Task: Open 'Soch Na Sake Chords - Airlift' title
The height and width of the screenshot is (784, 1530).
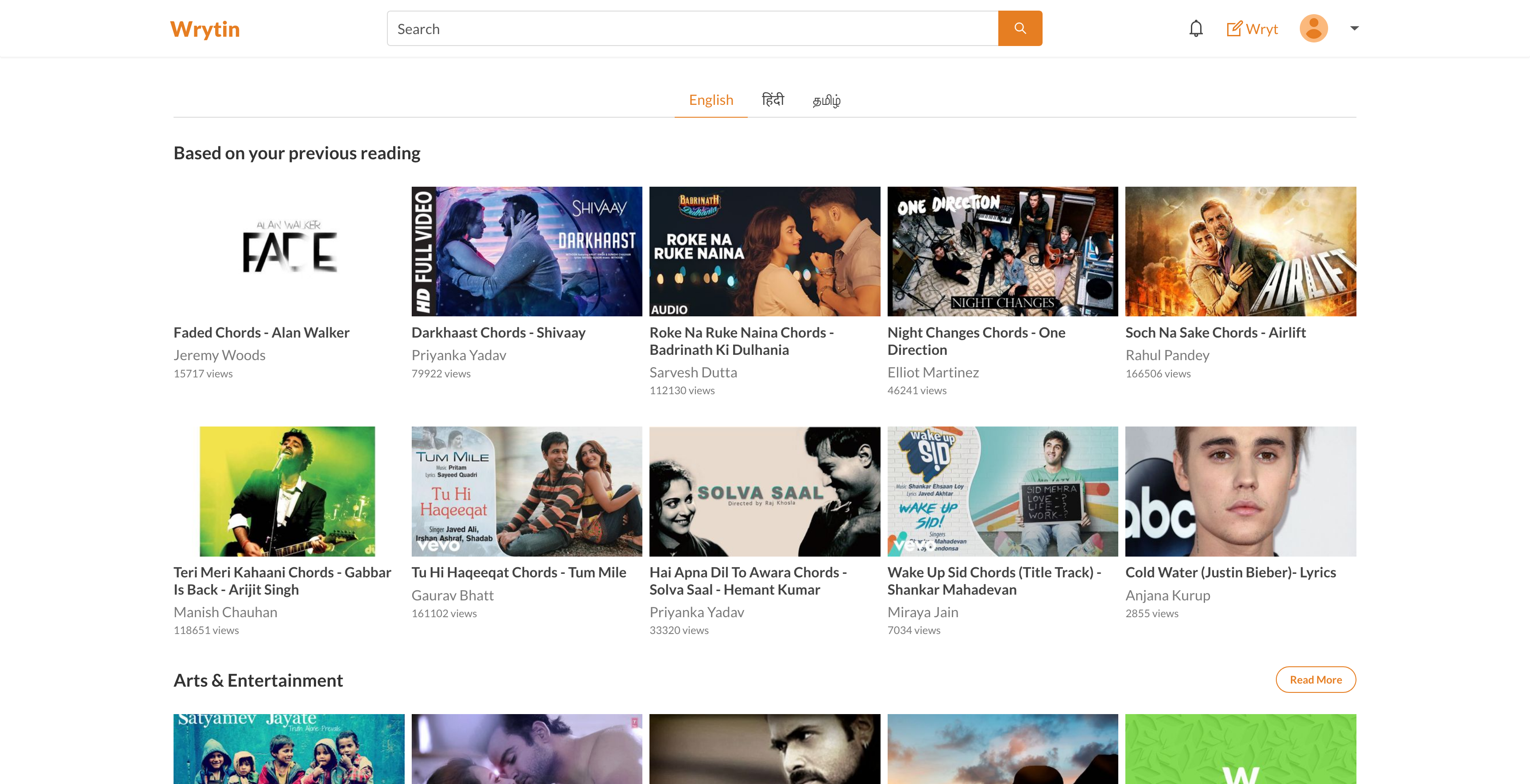Action: click(1215, 332)
